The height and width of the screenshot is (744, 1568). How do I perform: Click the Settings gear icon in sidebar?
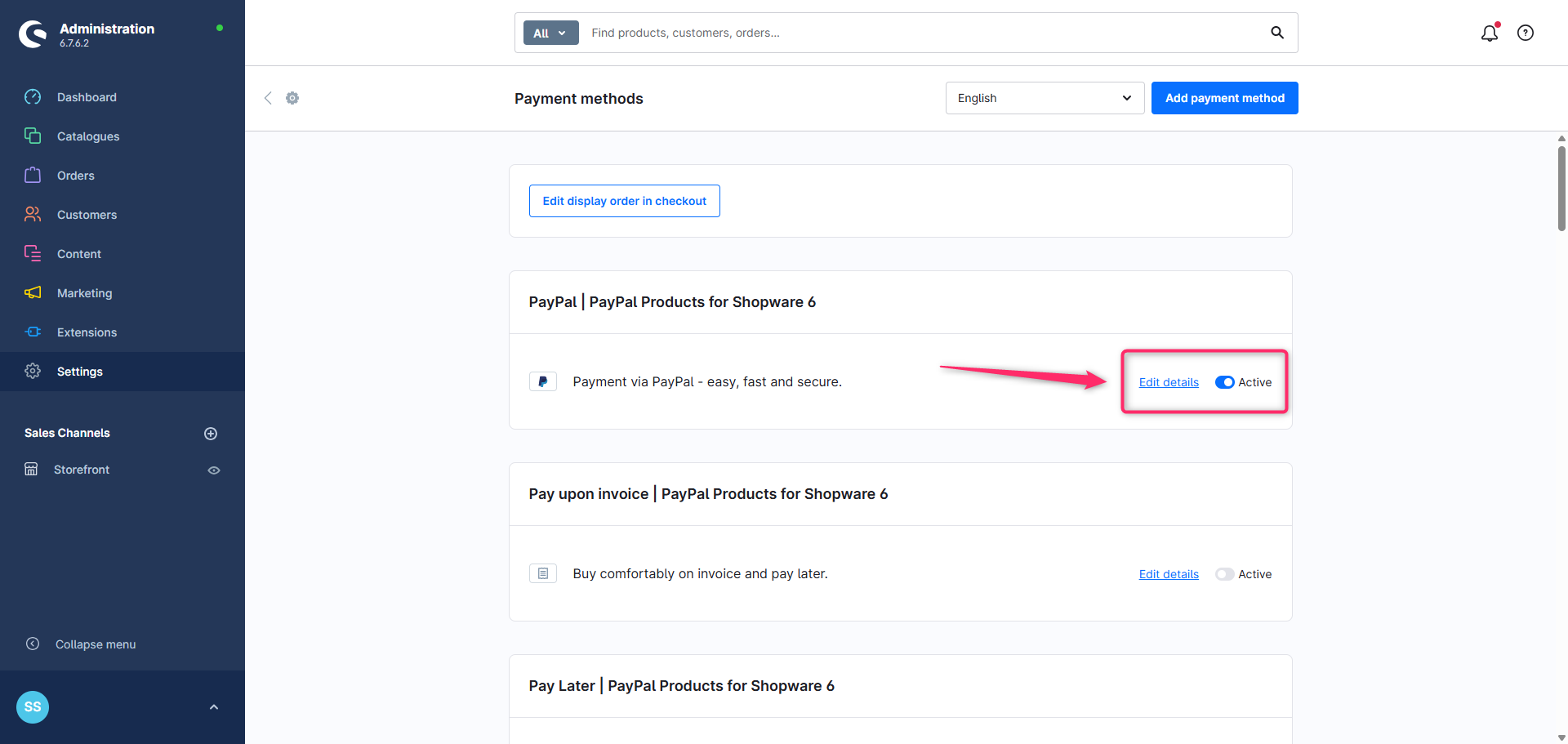coord(33,371)
